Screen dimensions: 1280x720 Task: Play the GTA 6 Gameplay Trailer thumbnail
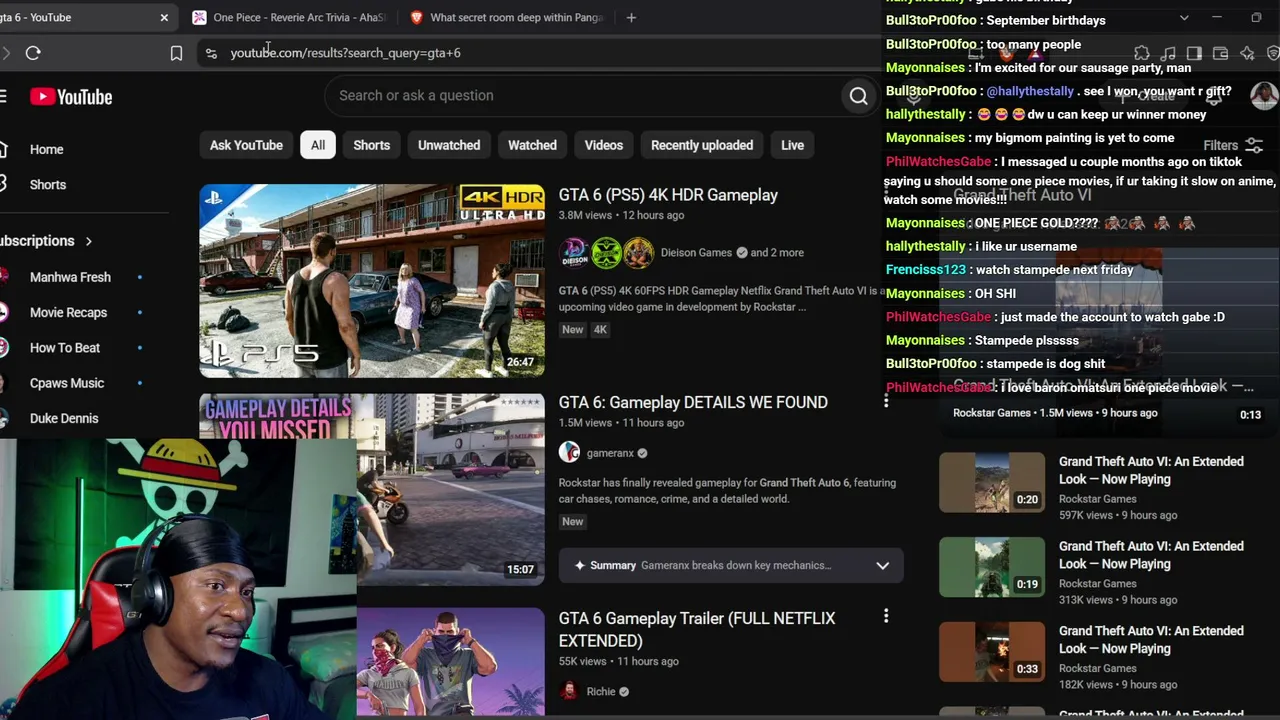[x=451, y=663]
